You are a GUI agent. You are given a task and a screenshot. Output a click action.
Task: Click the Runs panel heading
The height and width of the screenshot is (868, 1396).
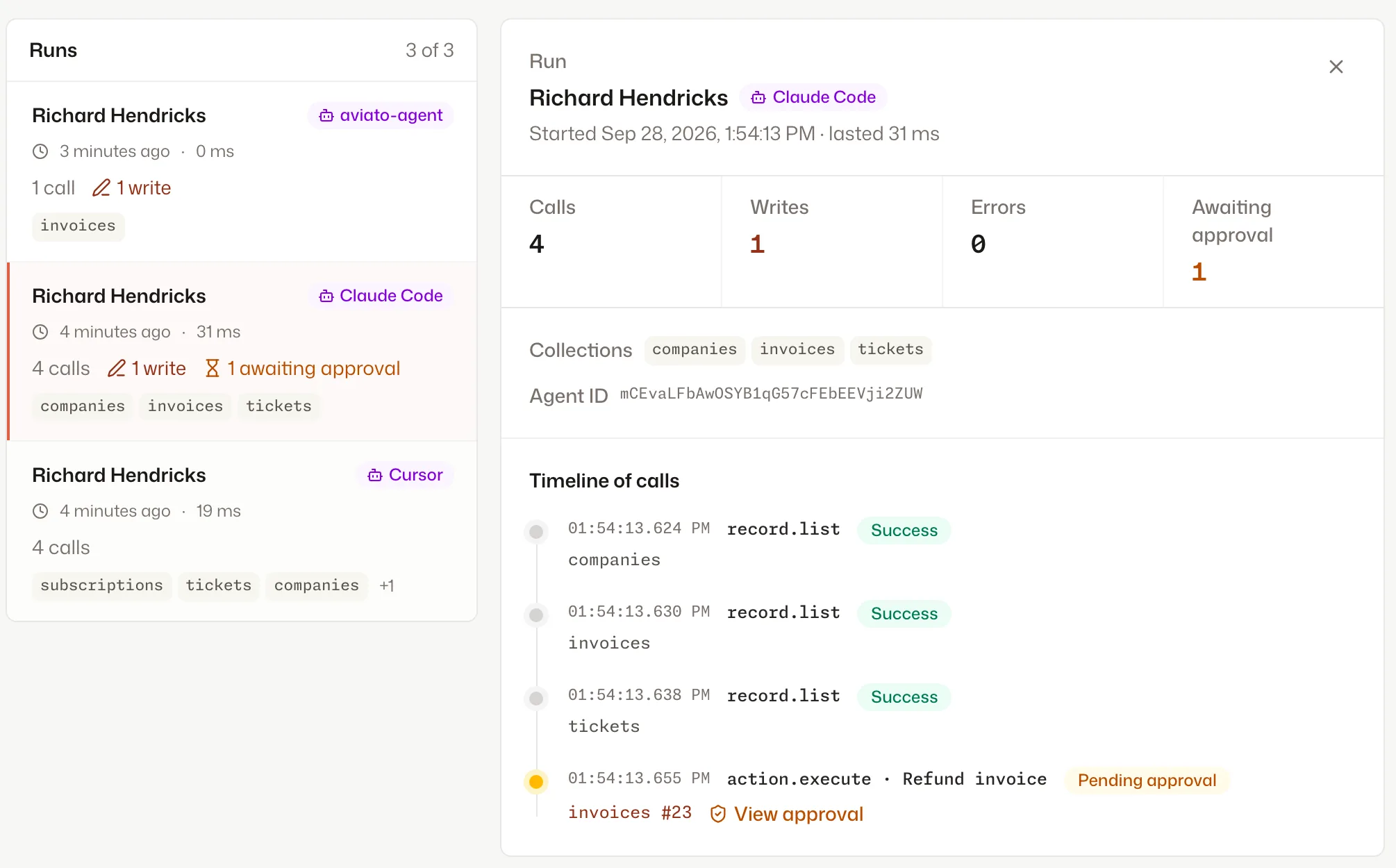[53, 50]
